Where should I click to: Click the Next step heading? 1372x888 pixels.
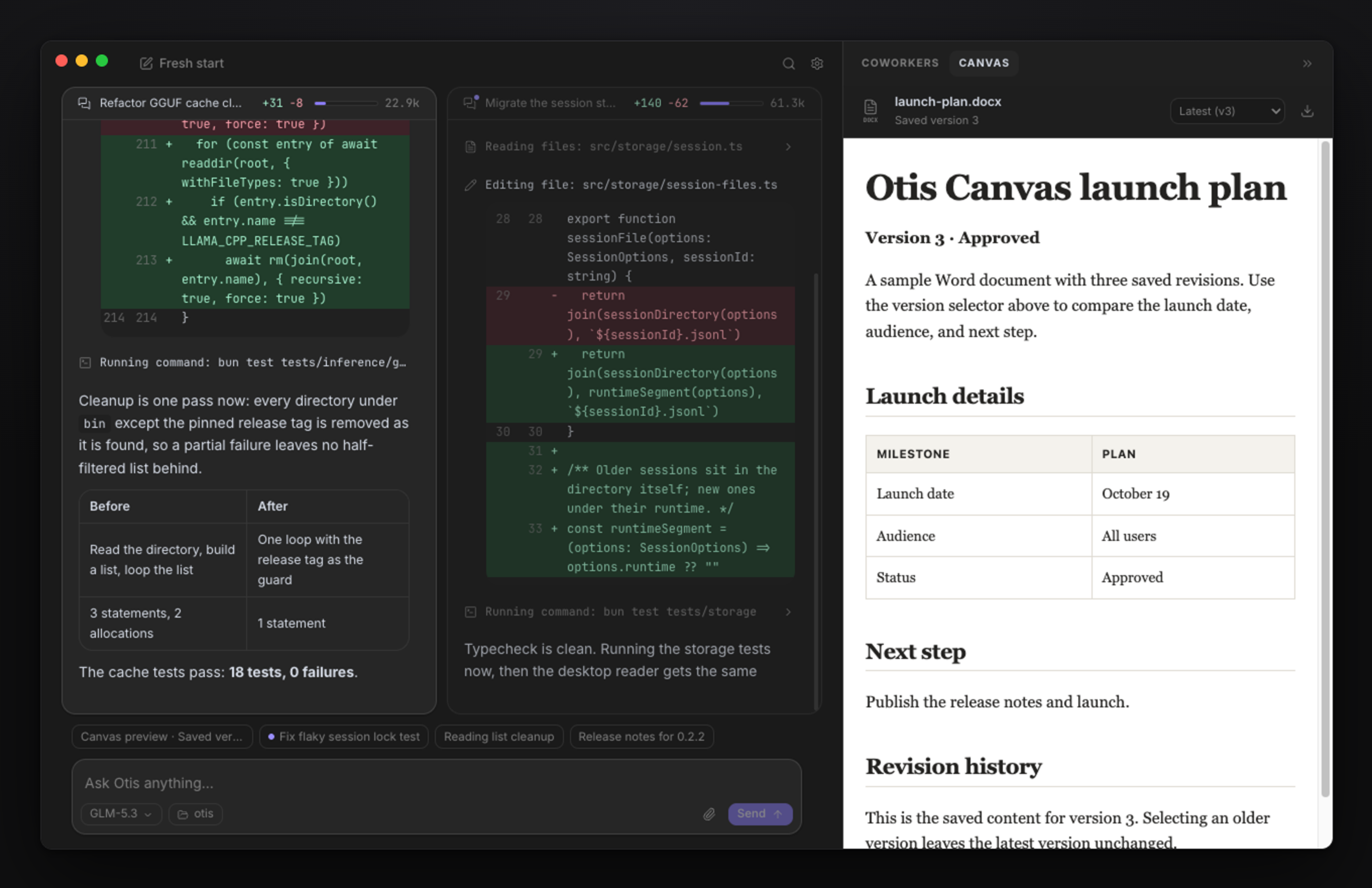pos(916,651)
